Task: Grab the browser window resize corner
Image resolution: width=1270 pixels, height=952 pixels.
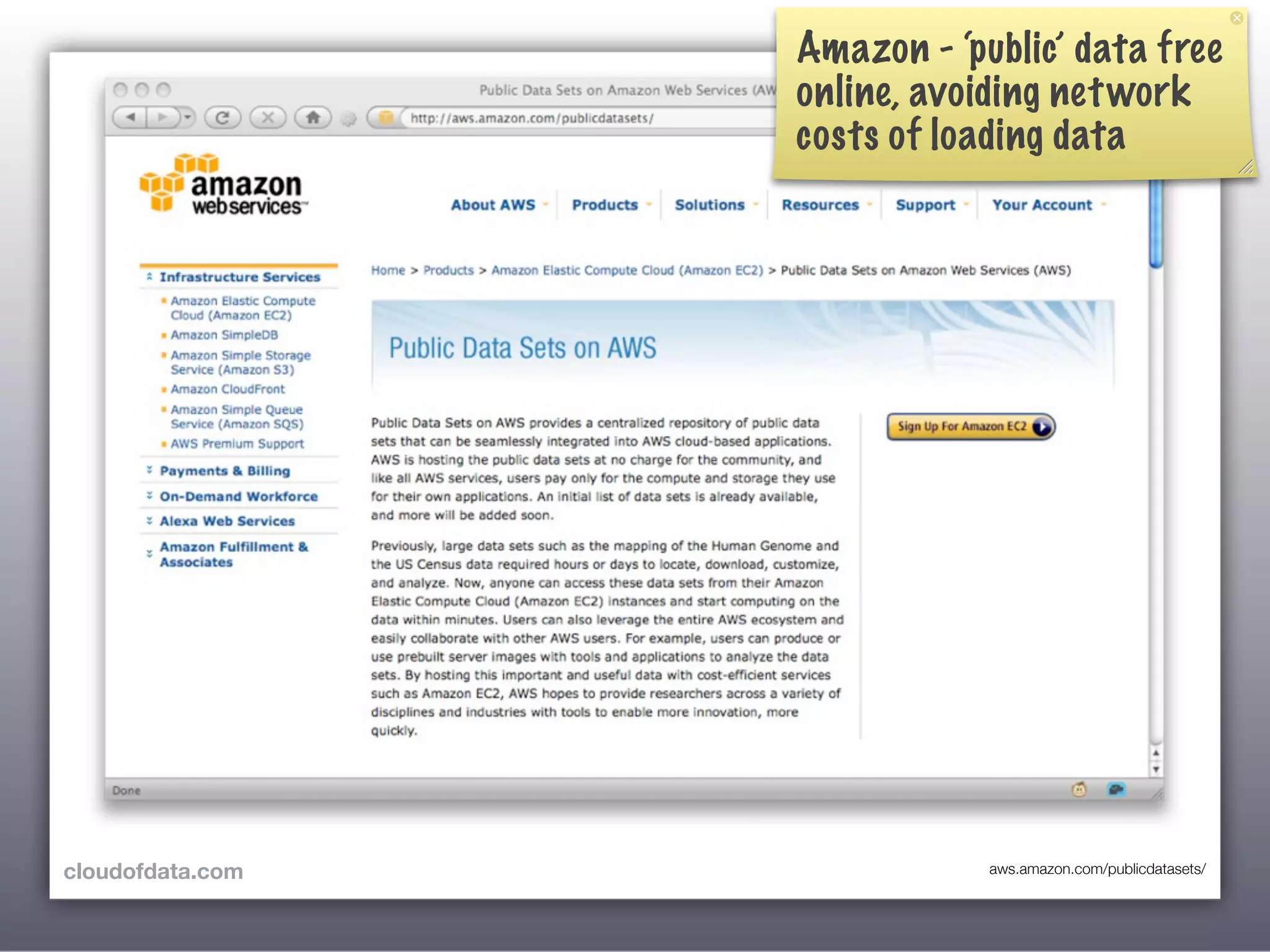Action: (1157, 793)
